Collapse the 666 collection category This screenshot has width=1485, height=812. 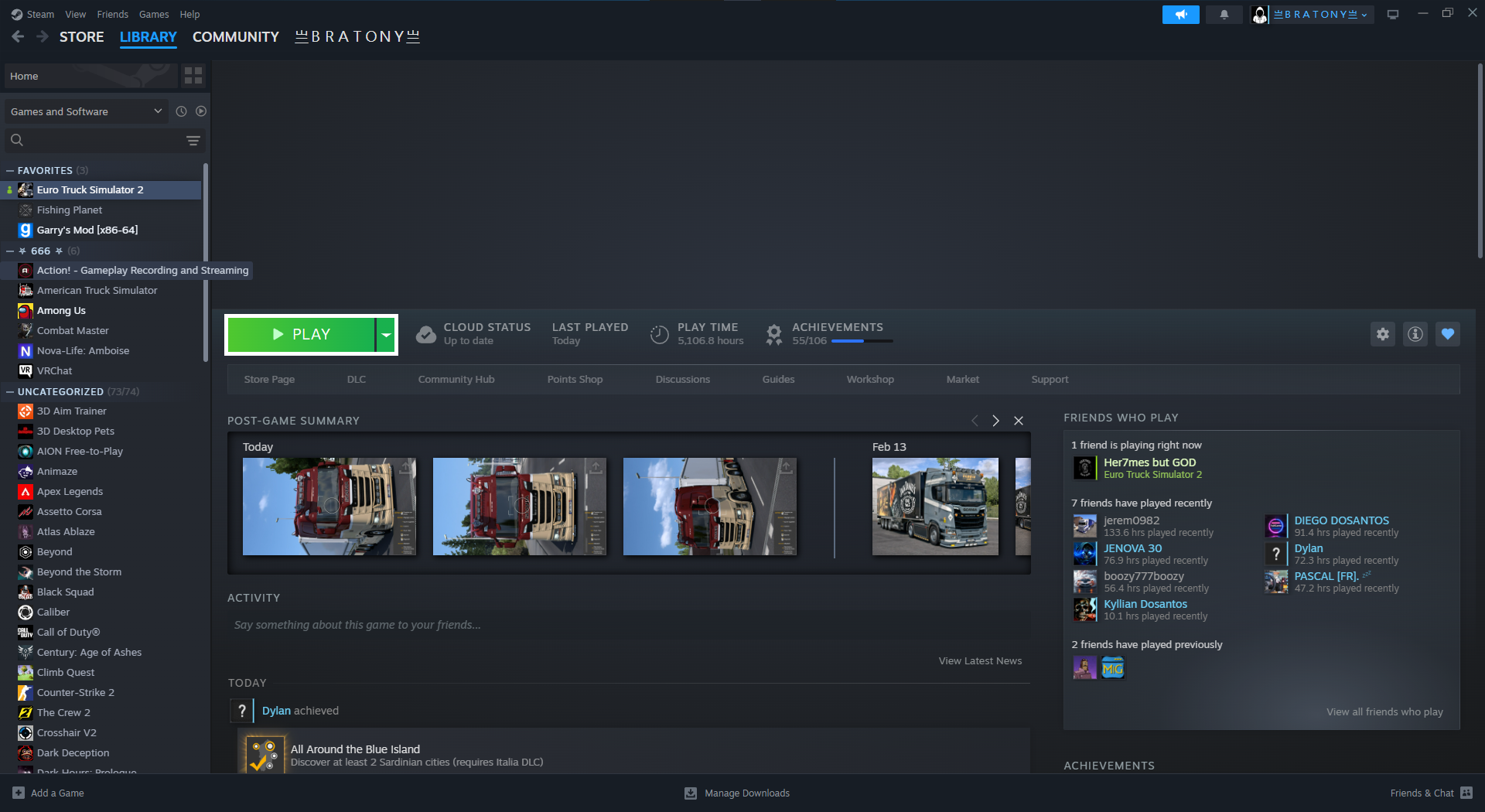point(10,251)
